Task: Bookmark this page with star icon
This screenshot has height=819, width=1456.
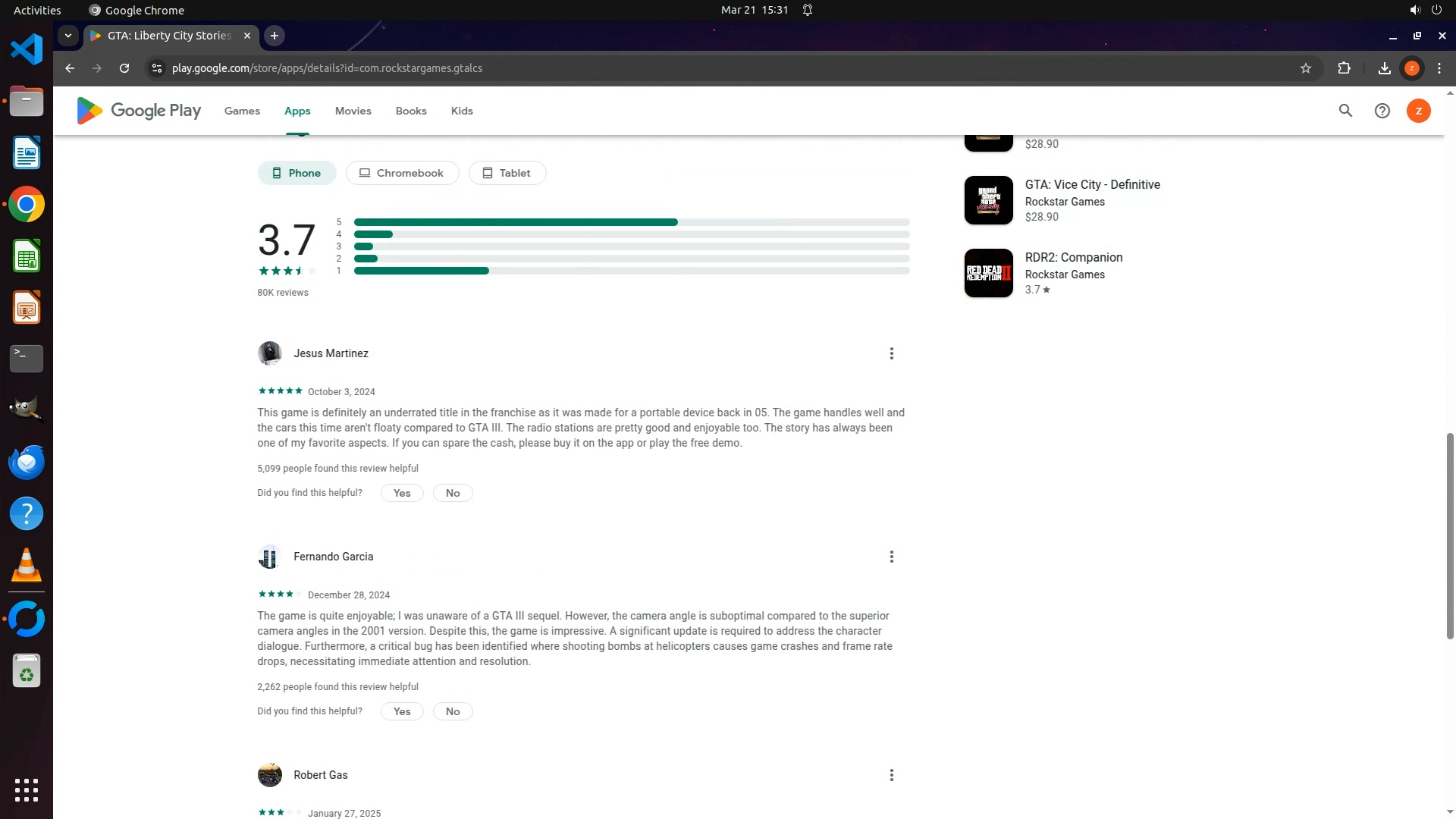Action: coord(1305,68)
